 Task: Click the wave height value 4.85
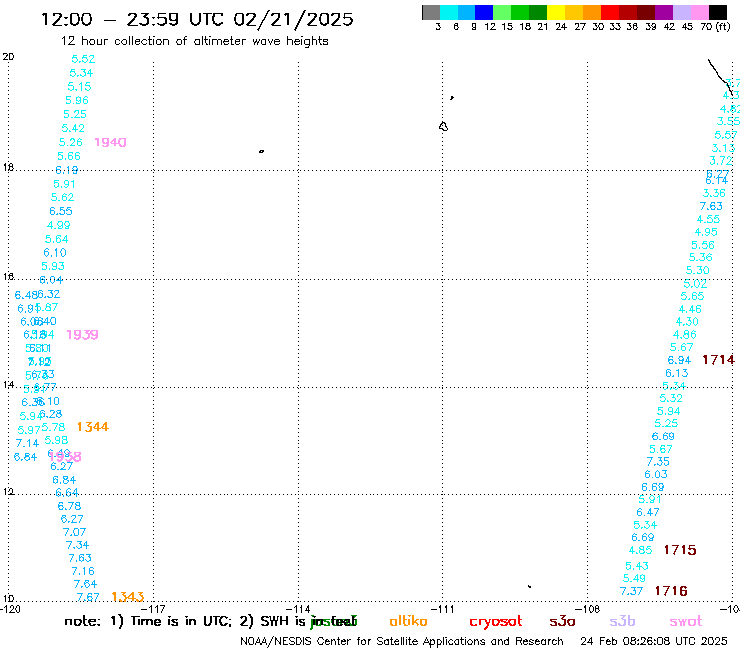pos(640,550)
